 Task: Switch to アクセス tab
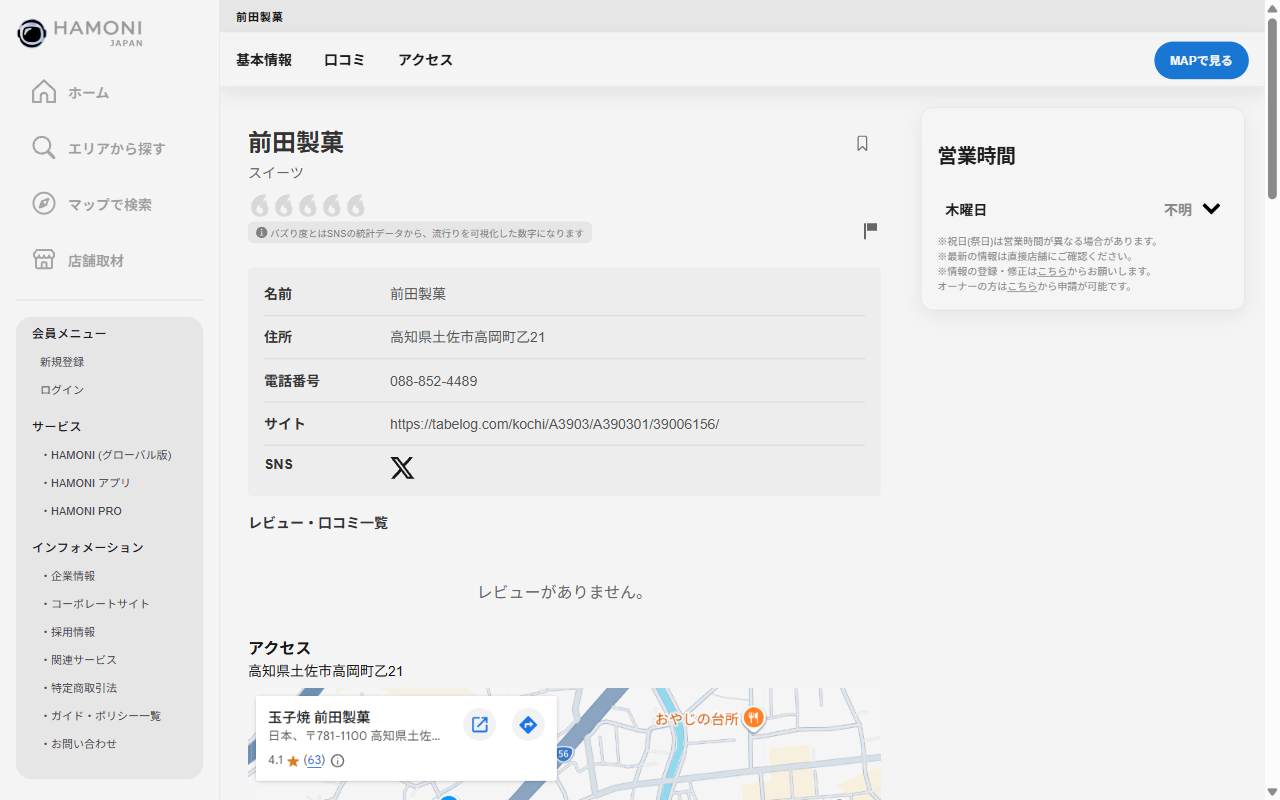(425, 60)
